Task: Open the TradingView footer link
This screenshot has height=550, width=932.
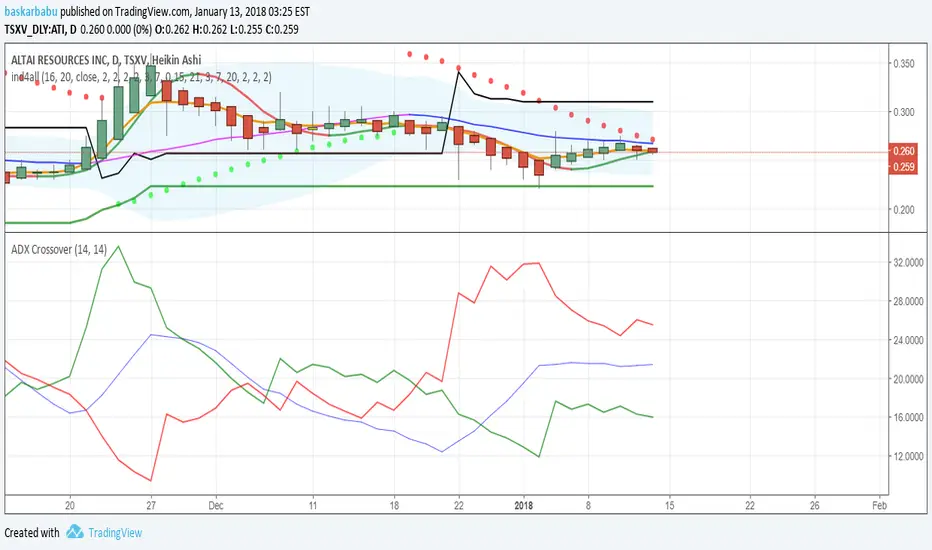Action: (x=115, y=533)
